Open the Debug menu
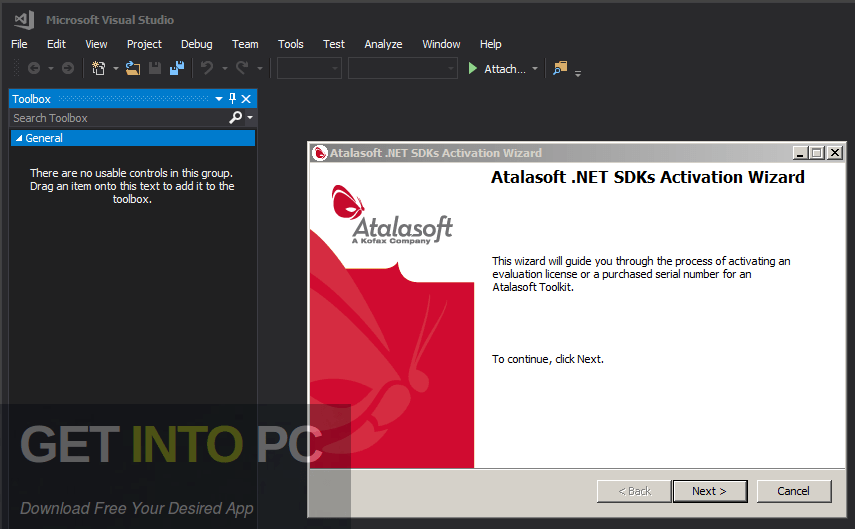This screenshot has height=529, width=855. [x=196, y=44]
